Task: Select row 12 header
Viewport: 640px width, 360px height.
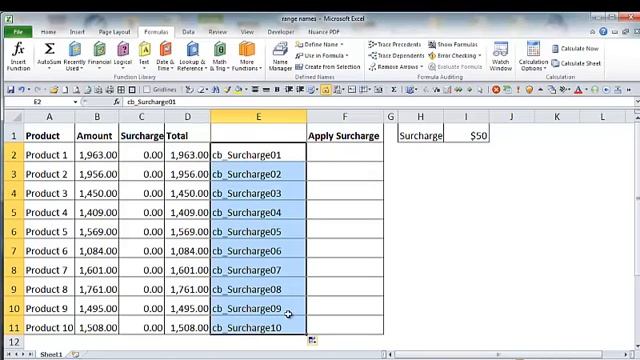Action: click(x=14, y=342)
